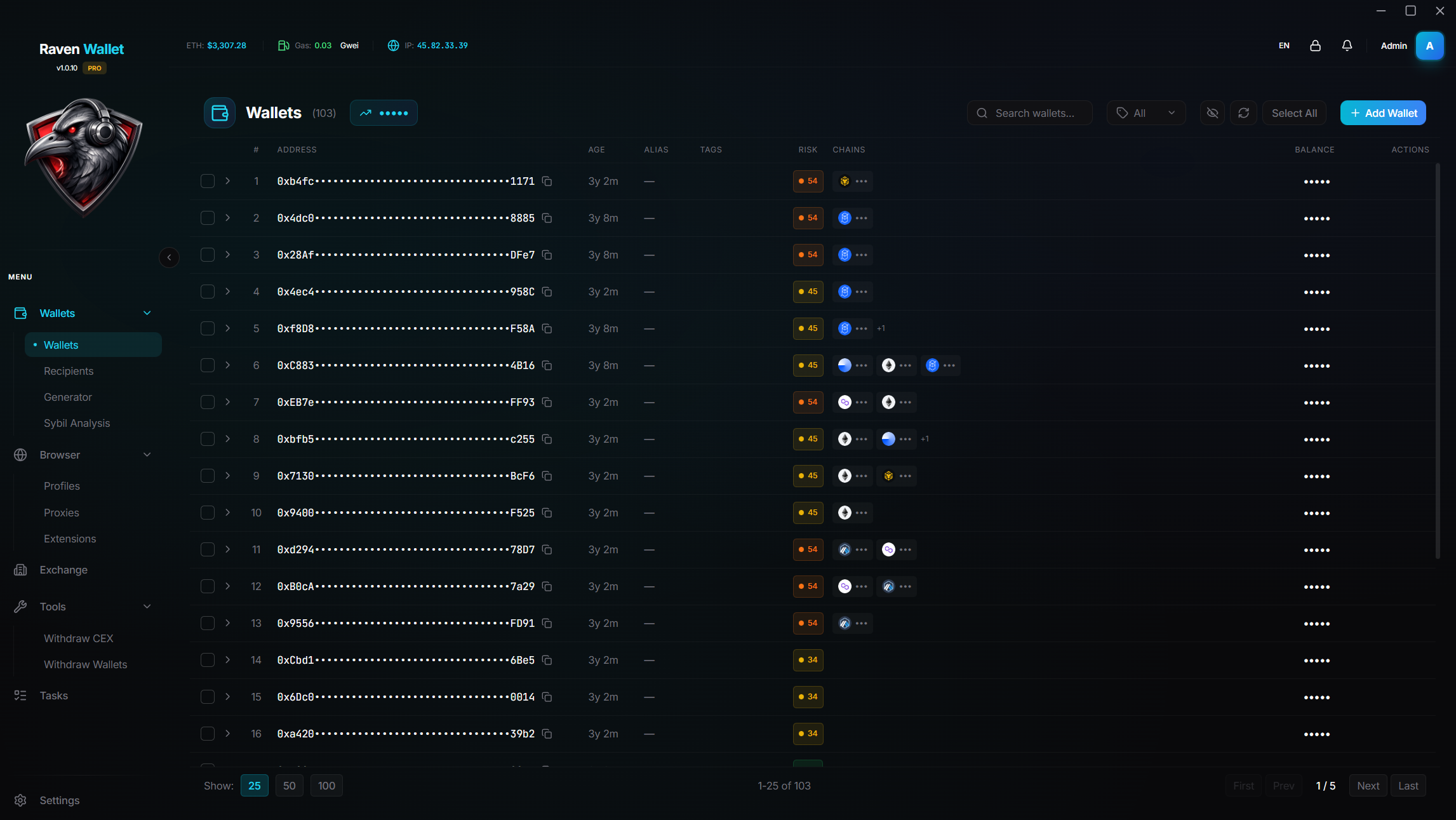Expand details for wallet row 5

227,328
